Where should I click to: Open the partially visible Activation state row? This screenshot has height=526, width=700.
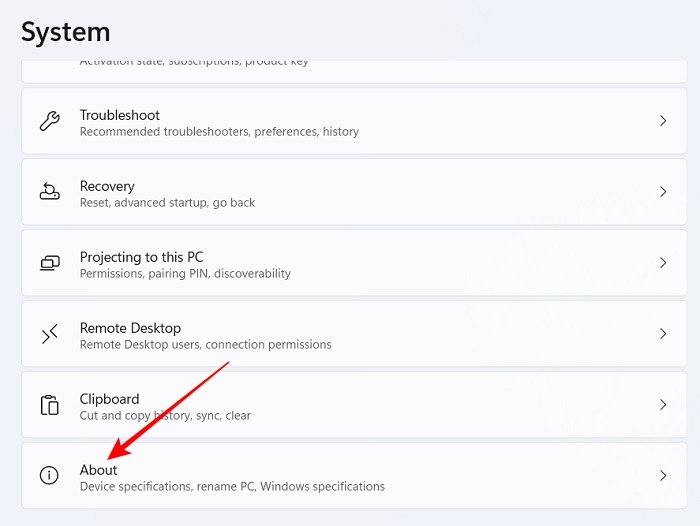click(194, 63)
